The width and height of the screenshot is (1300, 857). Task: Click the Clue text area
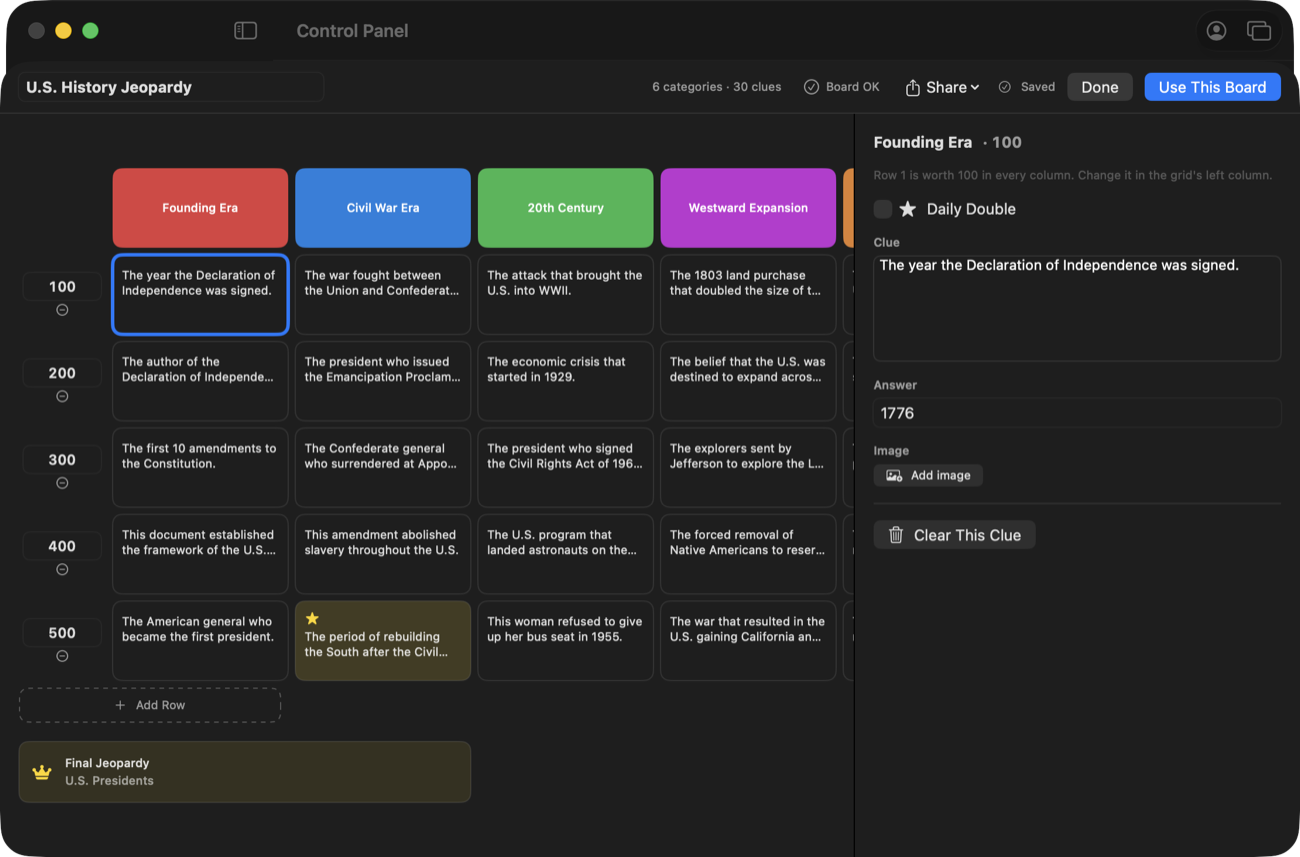click(x=1077, y=308)
